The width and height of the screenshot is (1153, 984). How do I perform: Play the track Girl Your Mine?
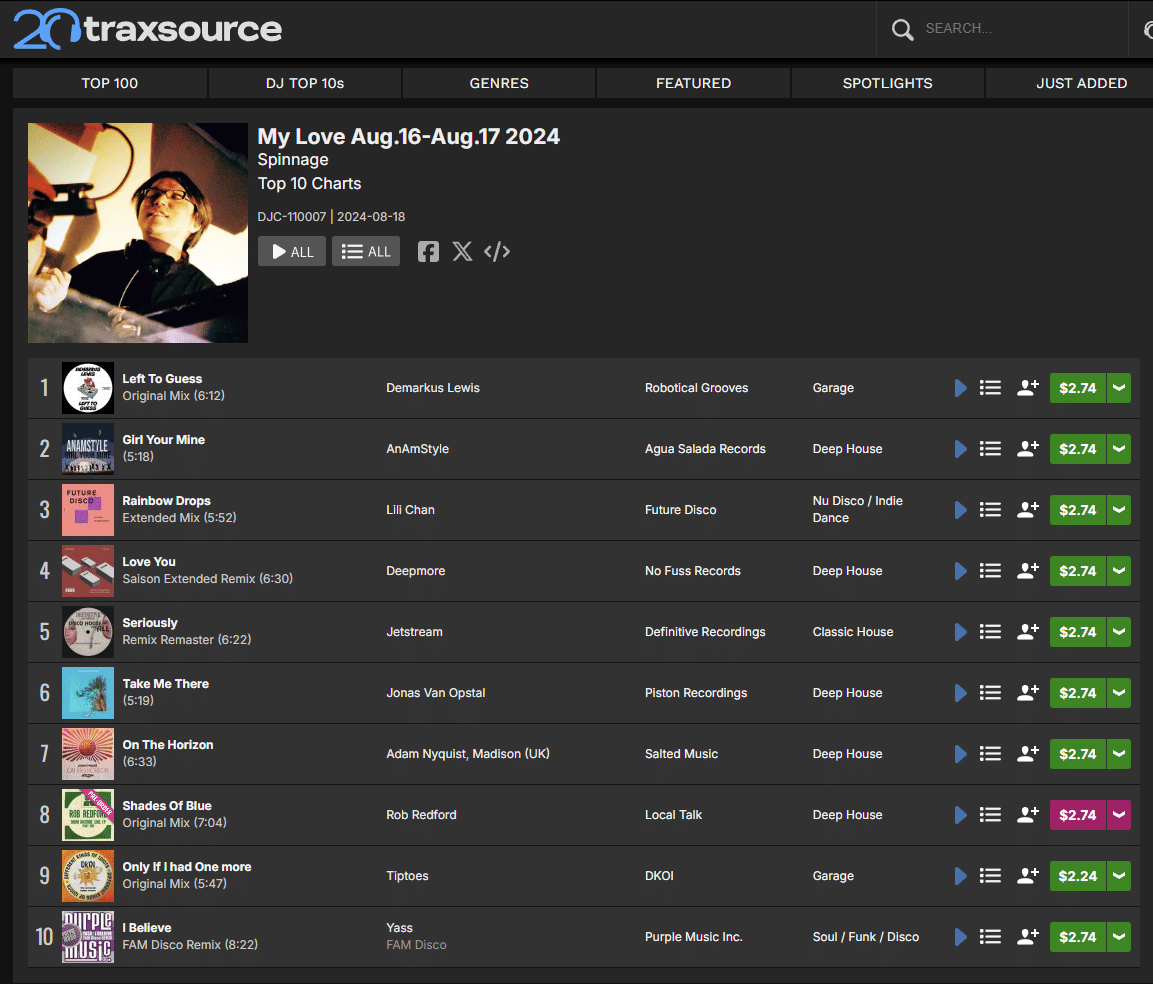pos(960,449)
